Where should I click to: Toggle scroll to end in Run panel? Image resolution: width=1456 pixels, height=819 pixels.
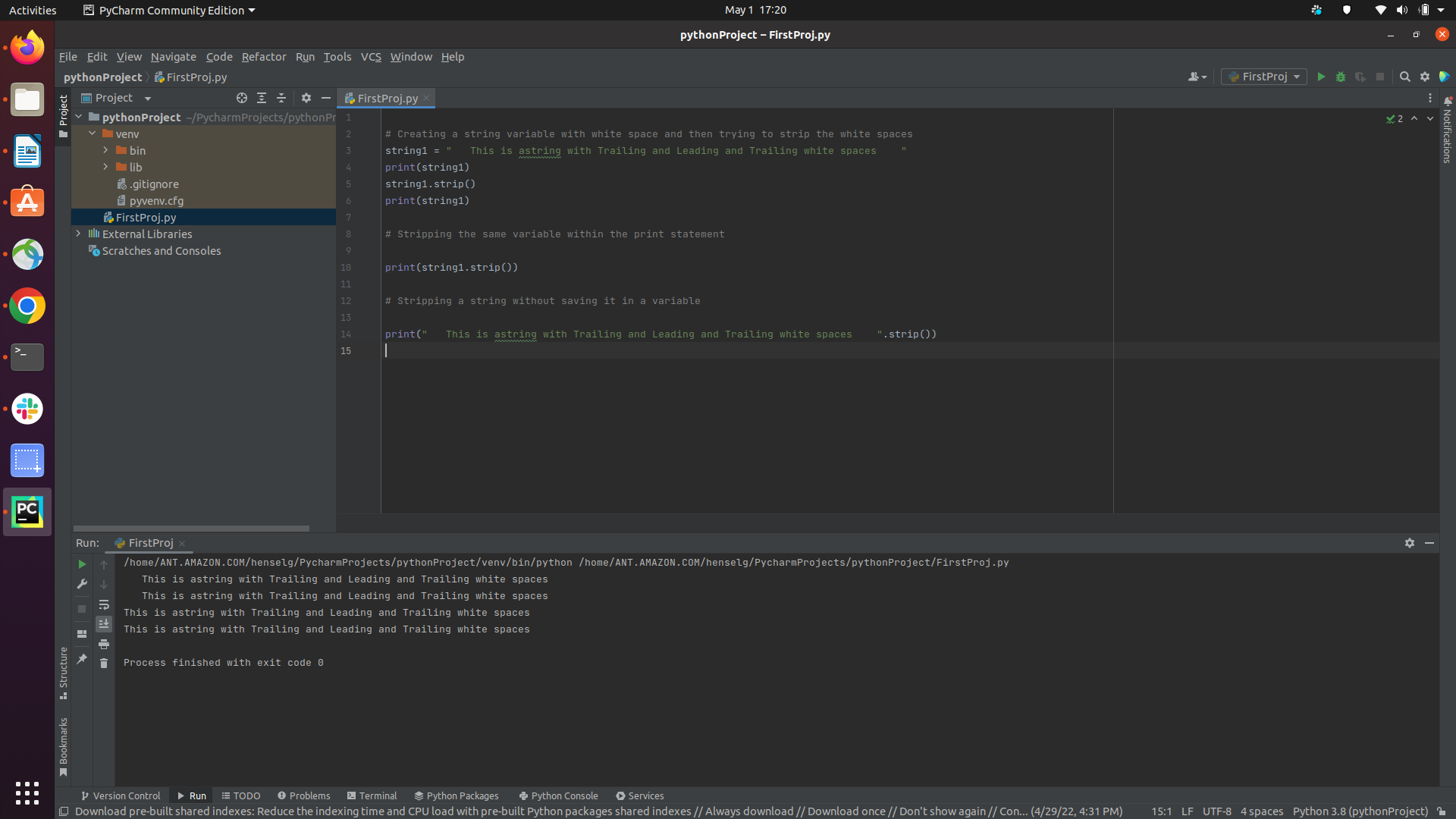104,623
